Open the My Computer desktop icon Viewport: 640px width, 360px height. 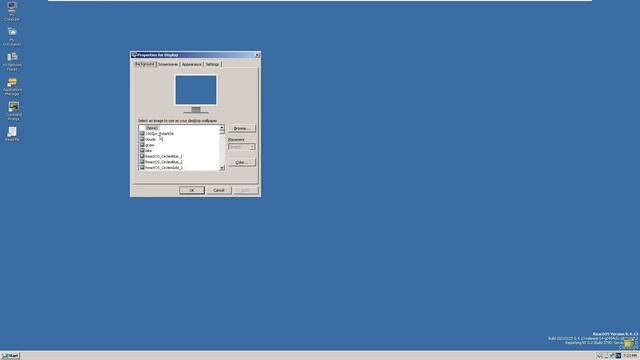(x=12, y=11)
